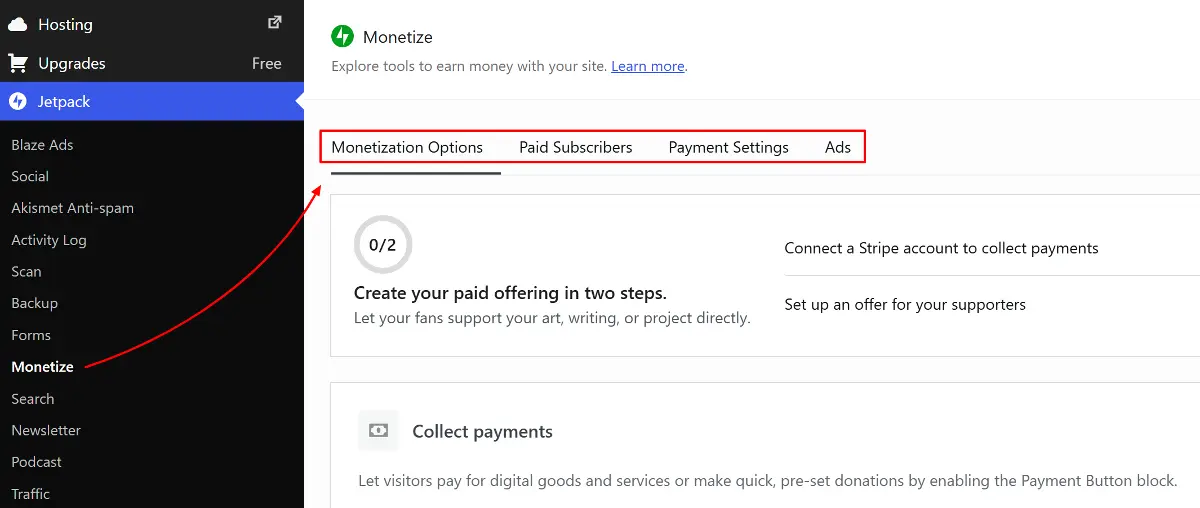Viewport: 1200px width, 508px height.
Task: Click the Upgrades shopping cart icon
Action: click(x=18, y=63)
